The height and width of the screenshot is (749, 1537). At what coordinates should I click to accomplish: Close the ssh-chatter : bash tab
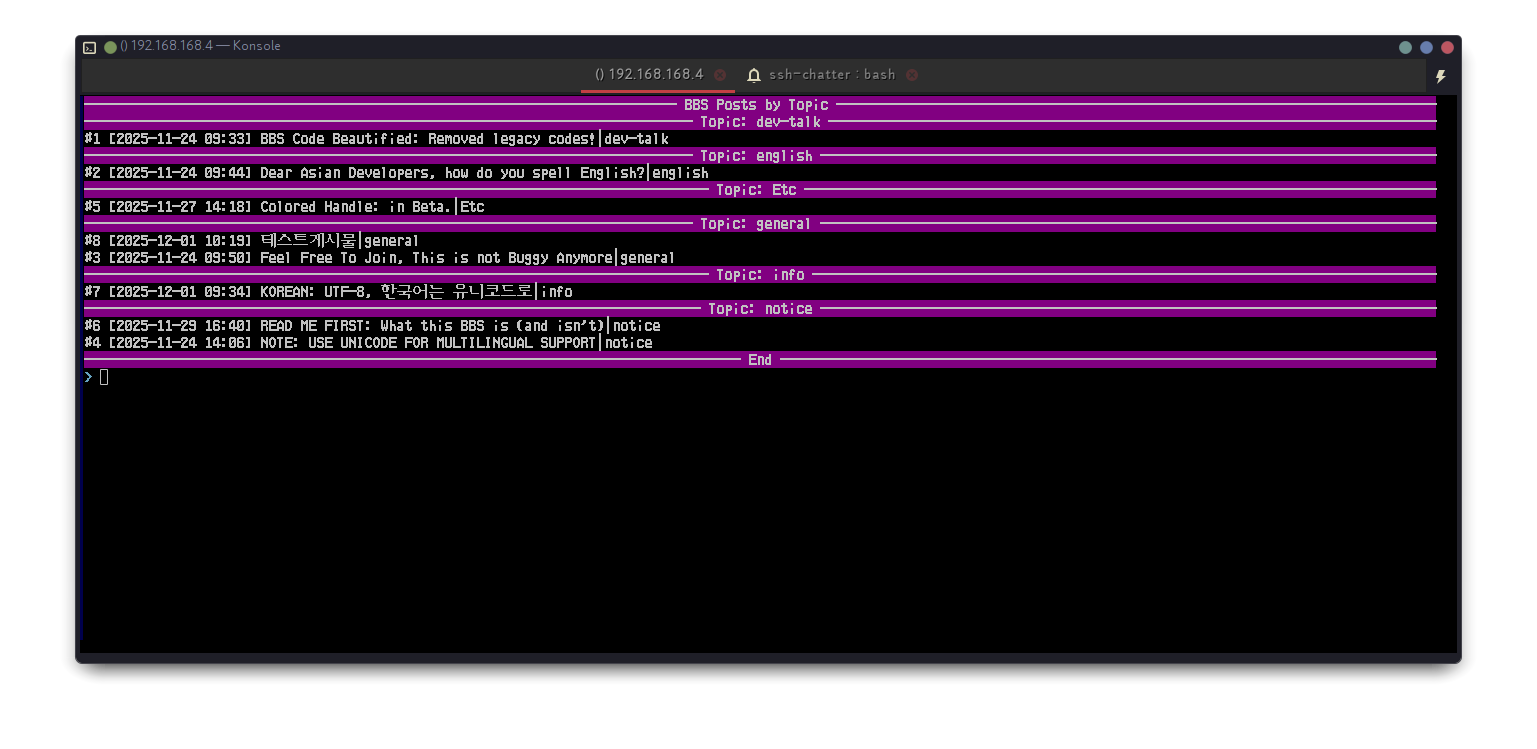click(x=912, y=75)
